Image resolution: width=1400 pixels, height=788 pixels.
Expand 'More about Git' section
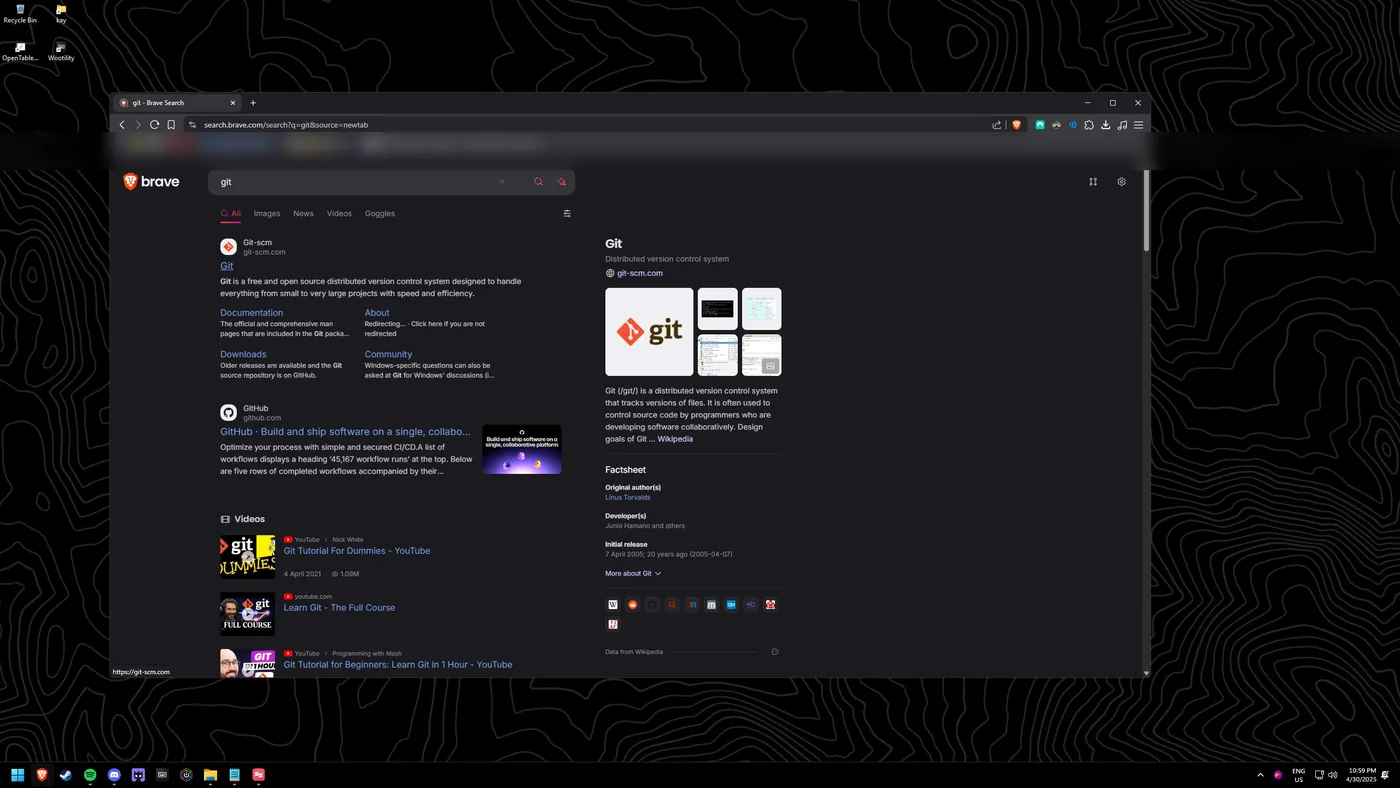[633, 574]
